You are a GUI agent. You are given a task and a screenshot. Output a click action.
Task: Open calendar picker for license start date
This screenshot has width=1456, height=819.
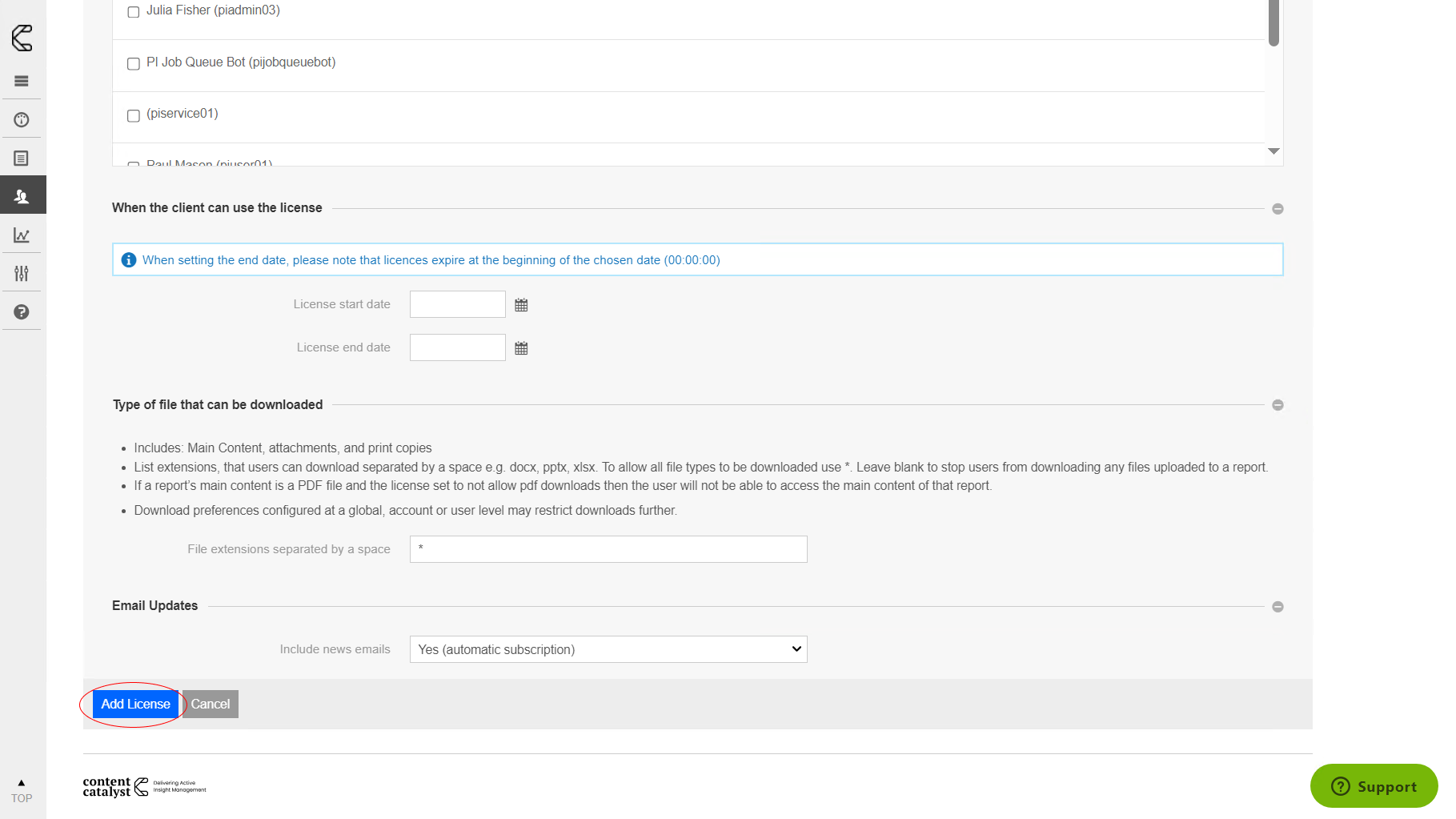(x=521, y=305)
